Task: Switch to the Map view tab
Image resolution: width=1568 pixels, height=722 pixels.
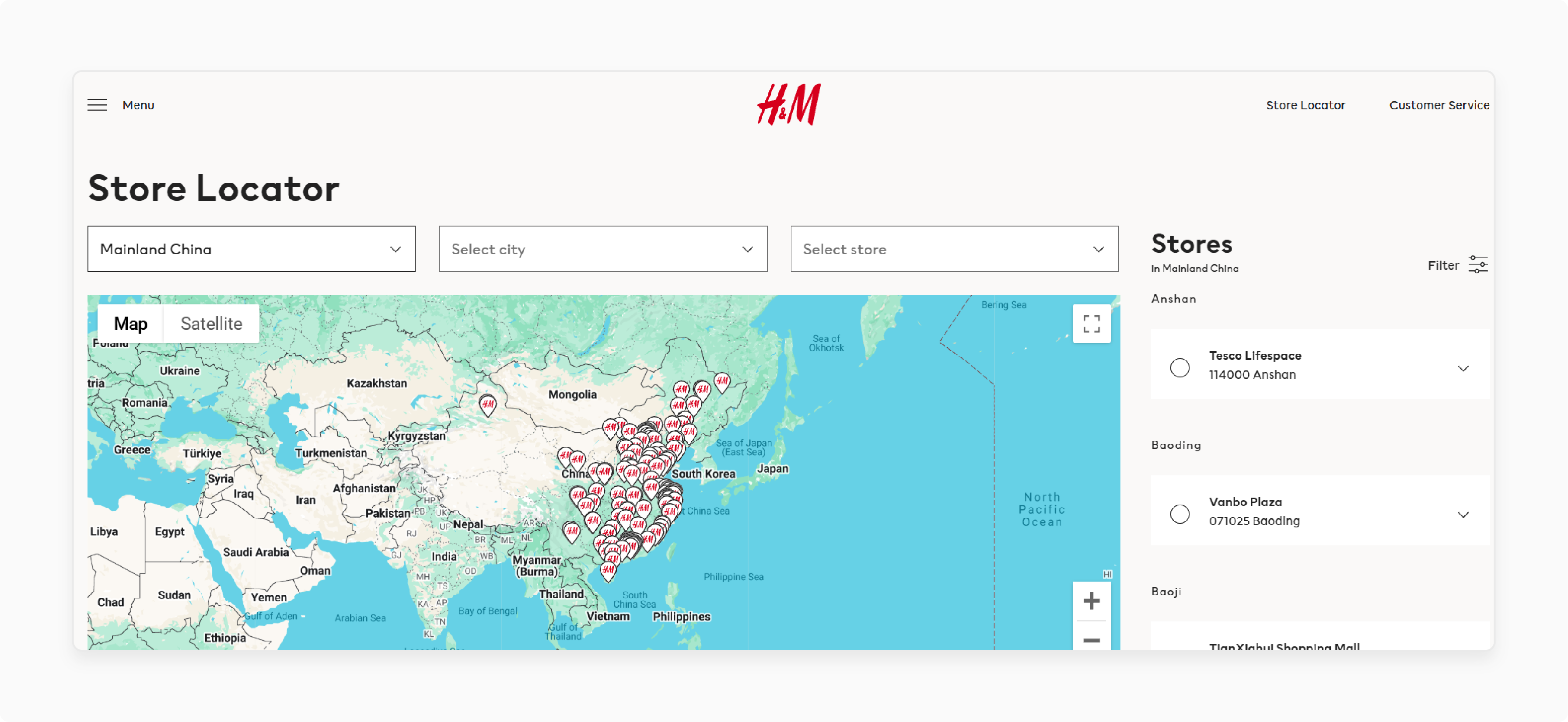Action: (x=130, y=324)
